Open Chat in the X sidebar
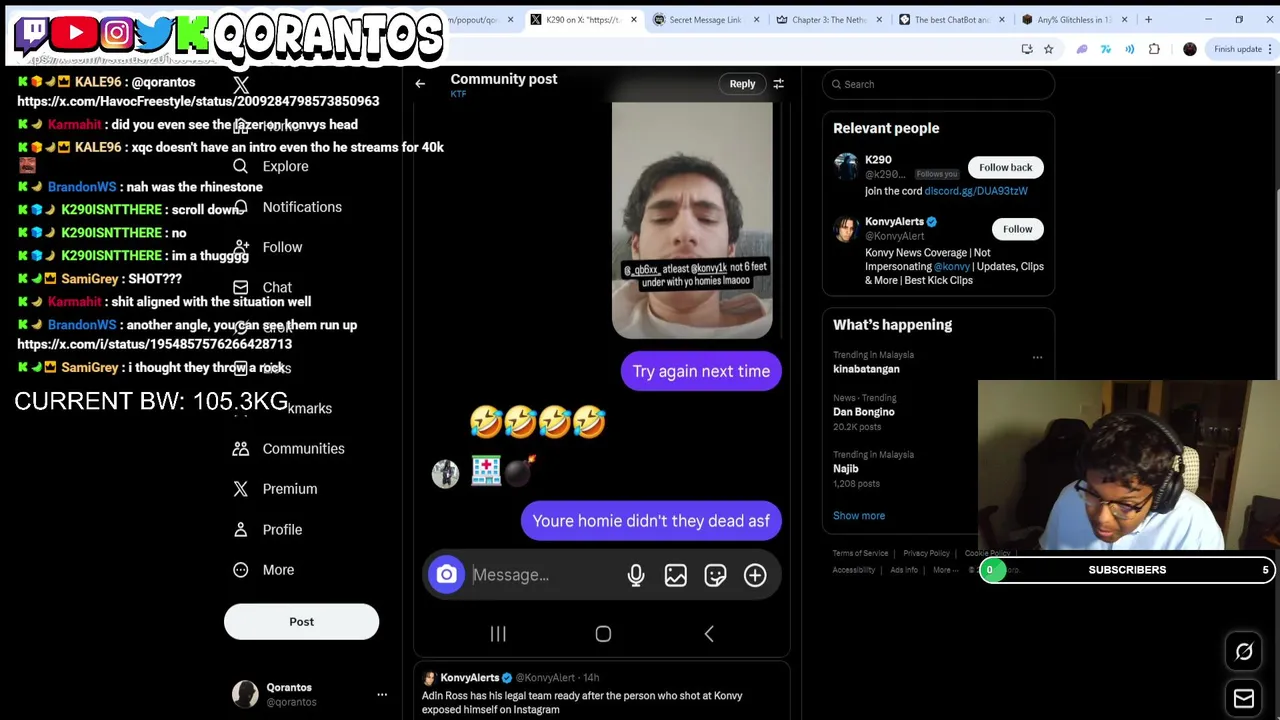The image size is (1280, 720). pos(262,287)
